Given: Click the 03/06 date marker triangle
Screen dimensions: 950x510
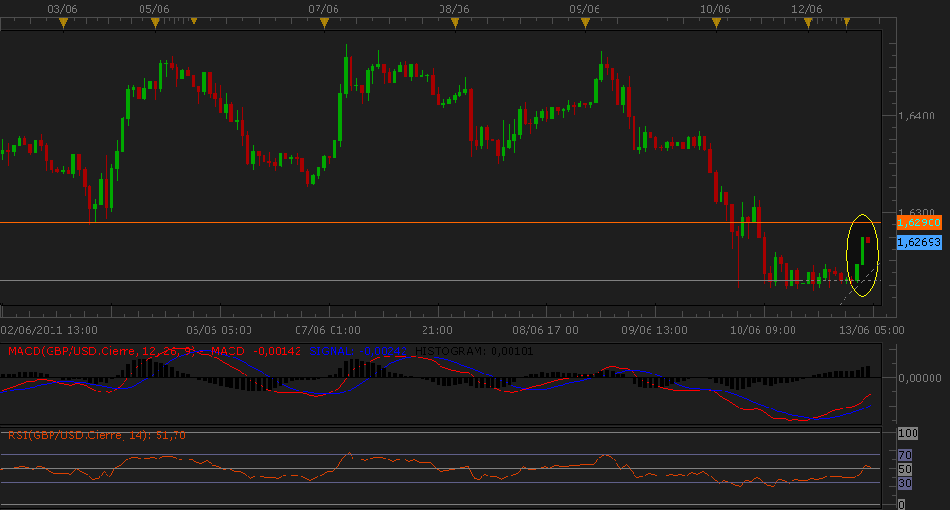Looking at the screenshot, I should pyautogui.click(x=64, y=21).
